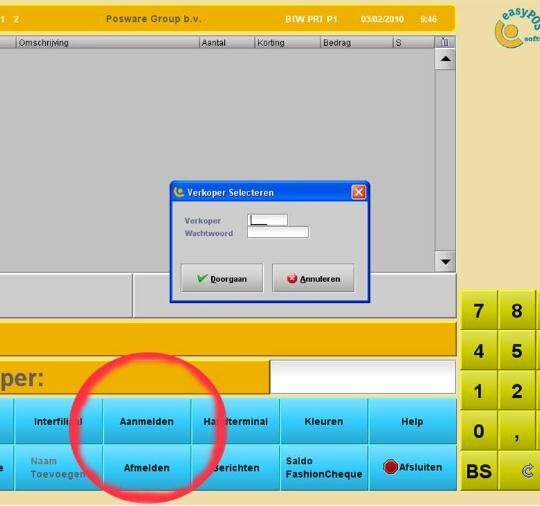Tap keypad digit 7
The width and height of the screenshot is (540, 506).
(x=479, y=310)
